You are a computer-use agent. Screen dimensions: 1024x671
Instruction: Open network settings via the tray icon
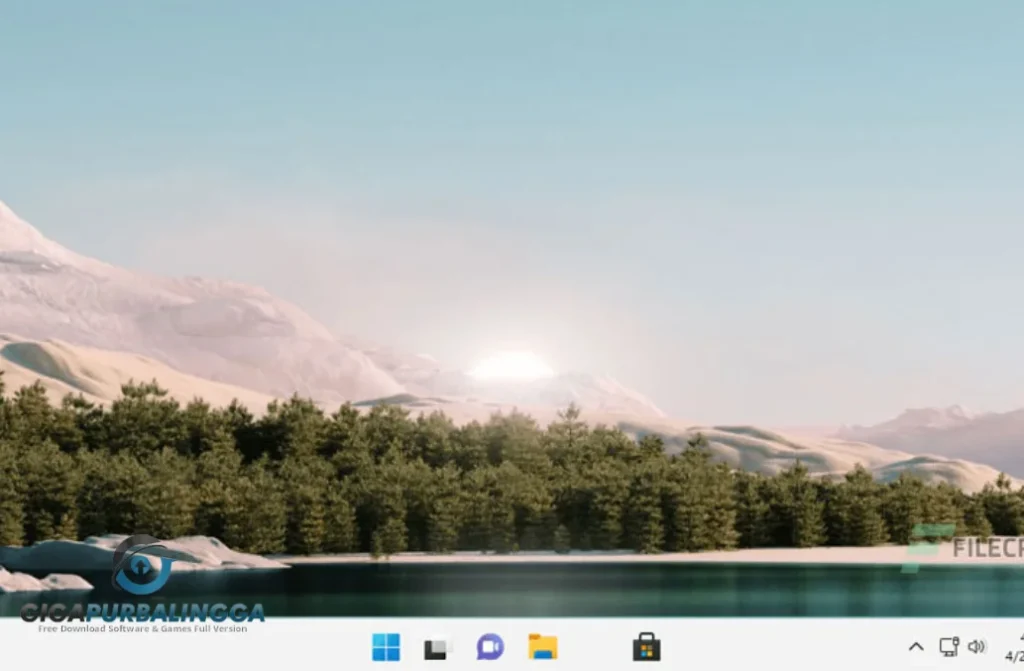(949, 648)
